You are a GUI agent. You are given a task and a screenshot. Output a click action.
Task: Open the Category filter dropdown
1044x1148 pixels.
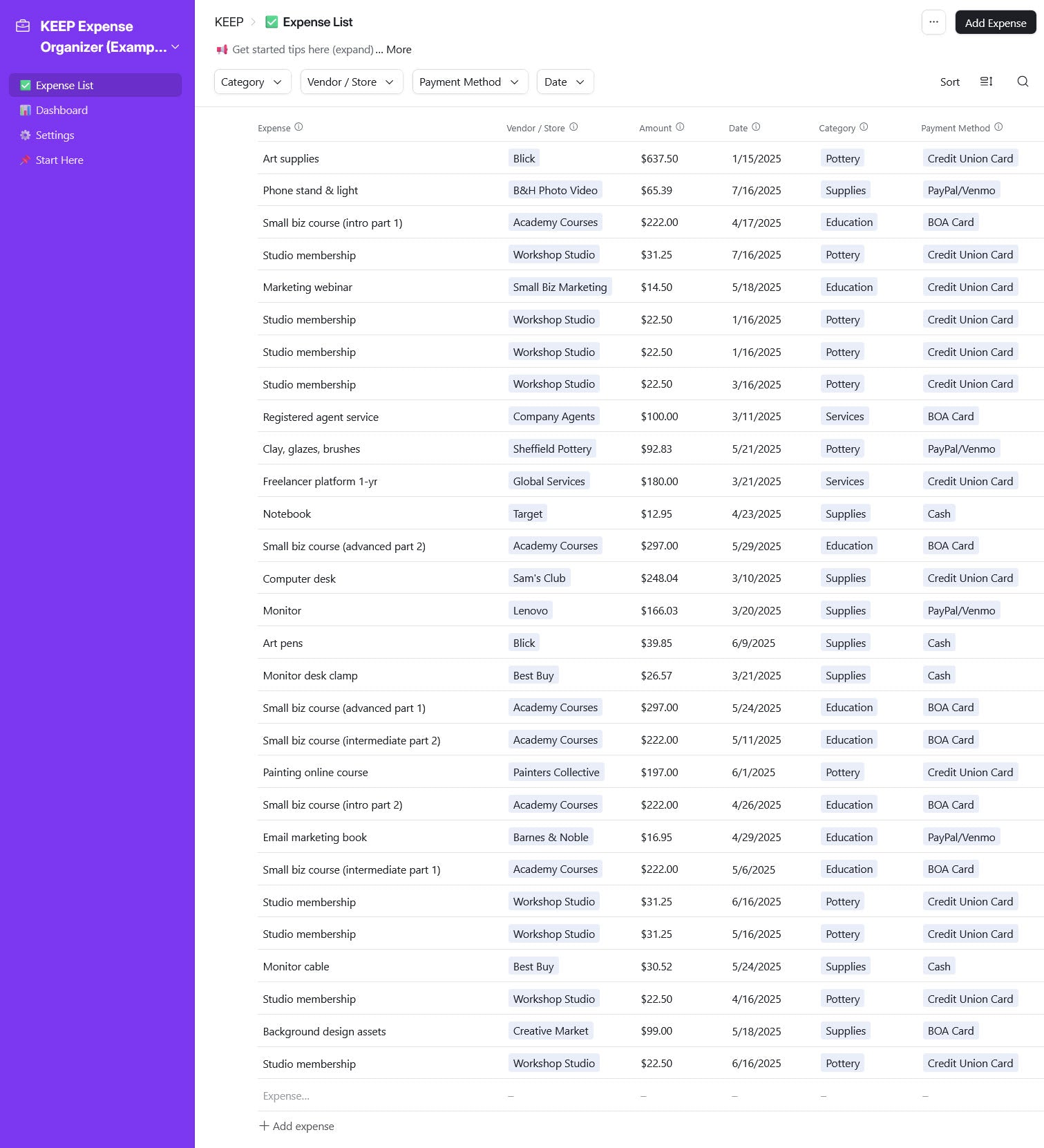point(251,82)
